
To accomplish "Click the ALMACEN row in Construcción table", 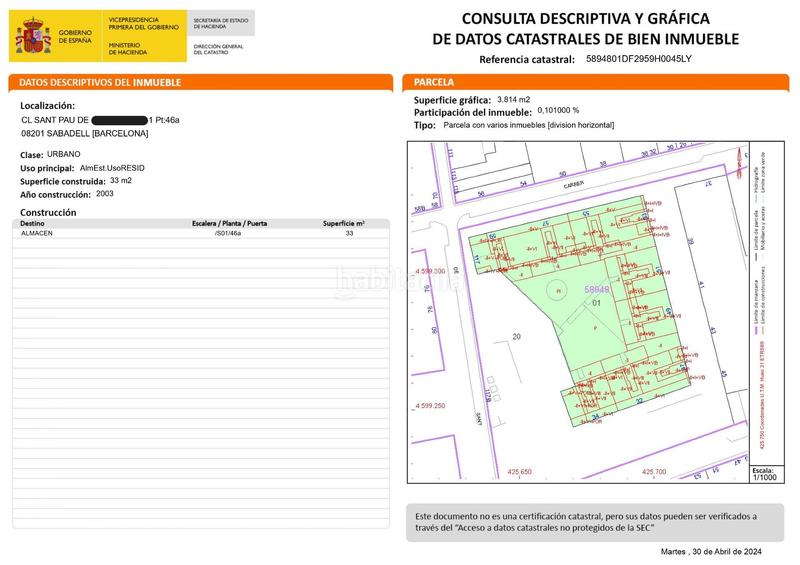I will 38,232.
